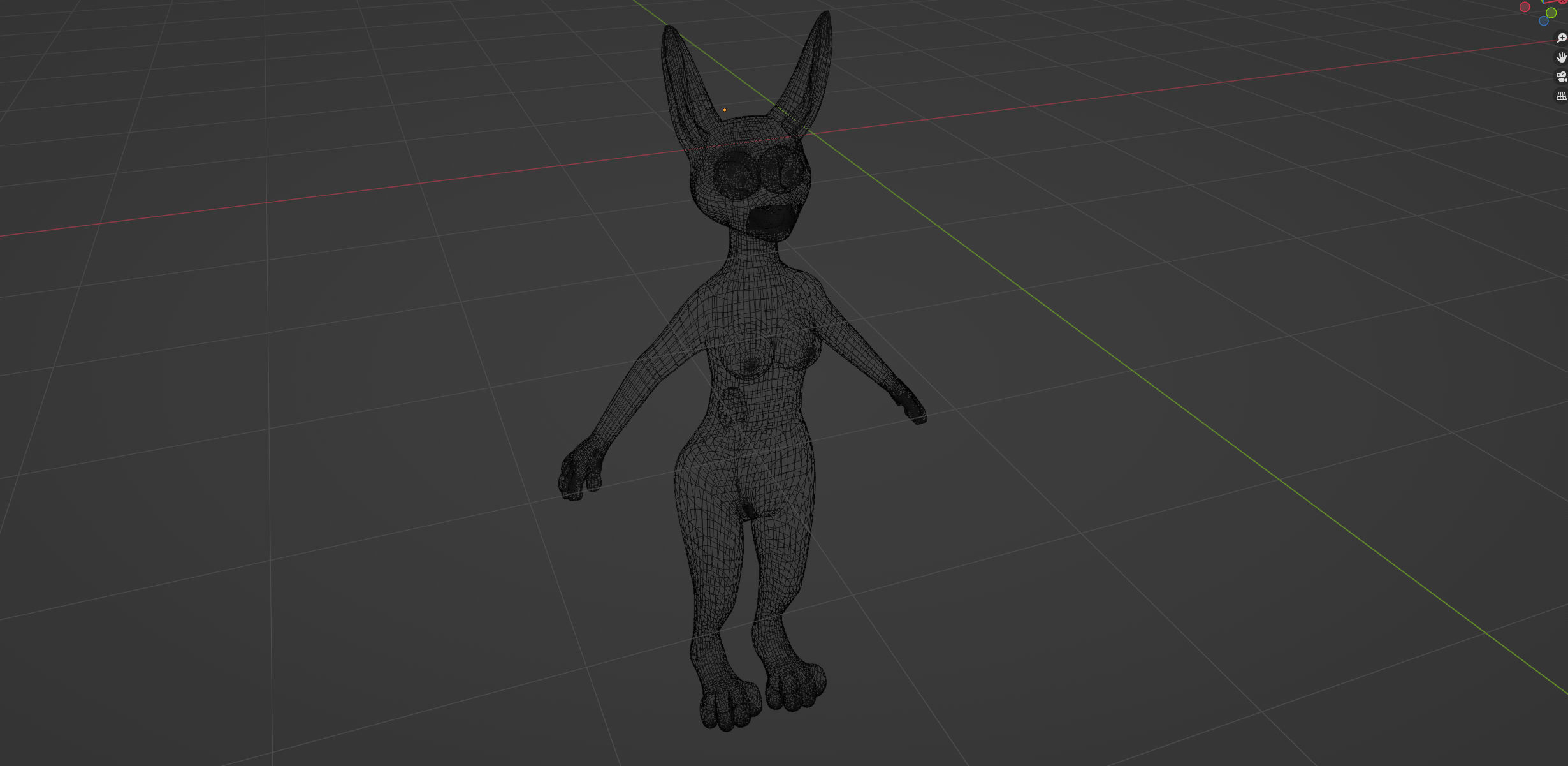Click the blue Z axis gizmo circle
Viewport: 1568px width, 766px height.
(1544, 21)
